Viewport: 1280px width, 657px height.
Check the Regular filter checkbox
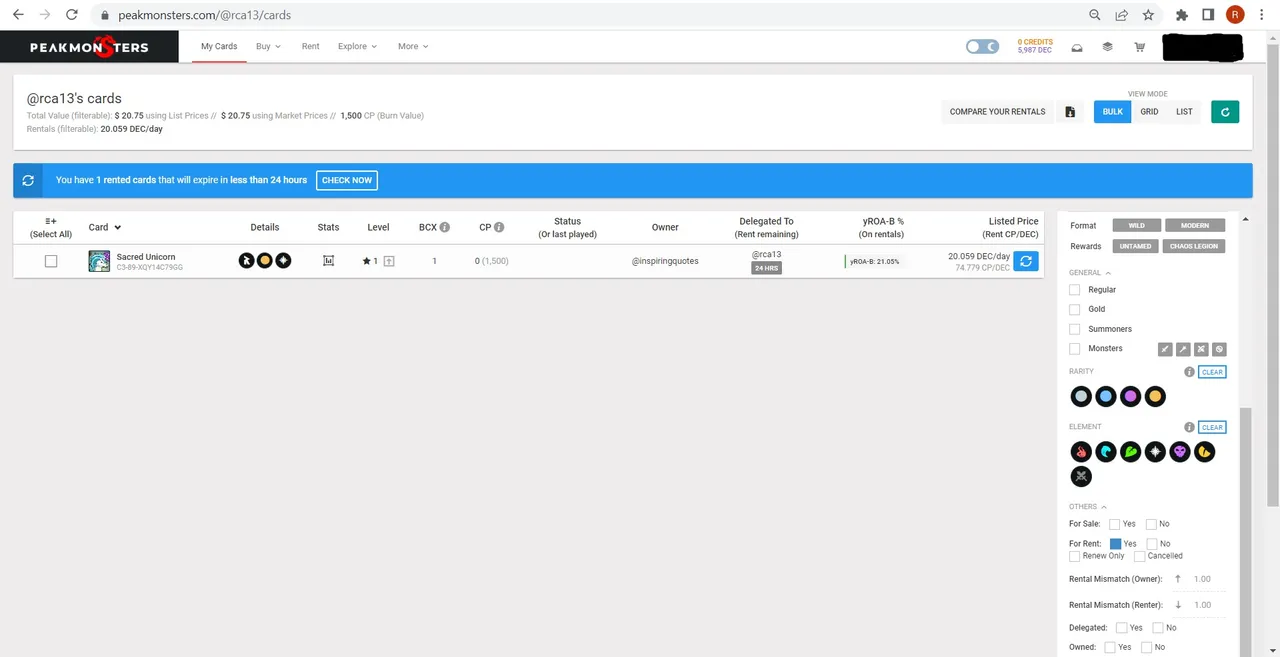coord(1075,290)
